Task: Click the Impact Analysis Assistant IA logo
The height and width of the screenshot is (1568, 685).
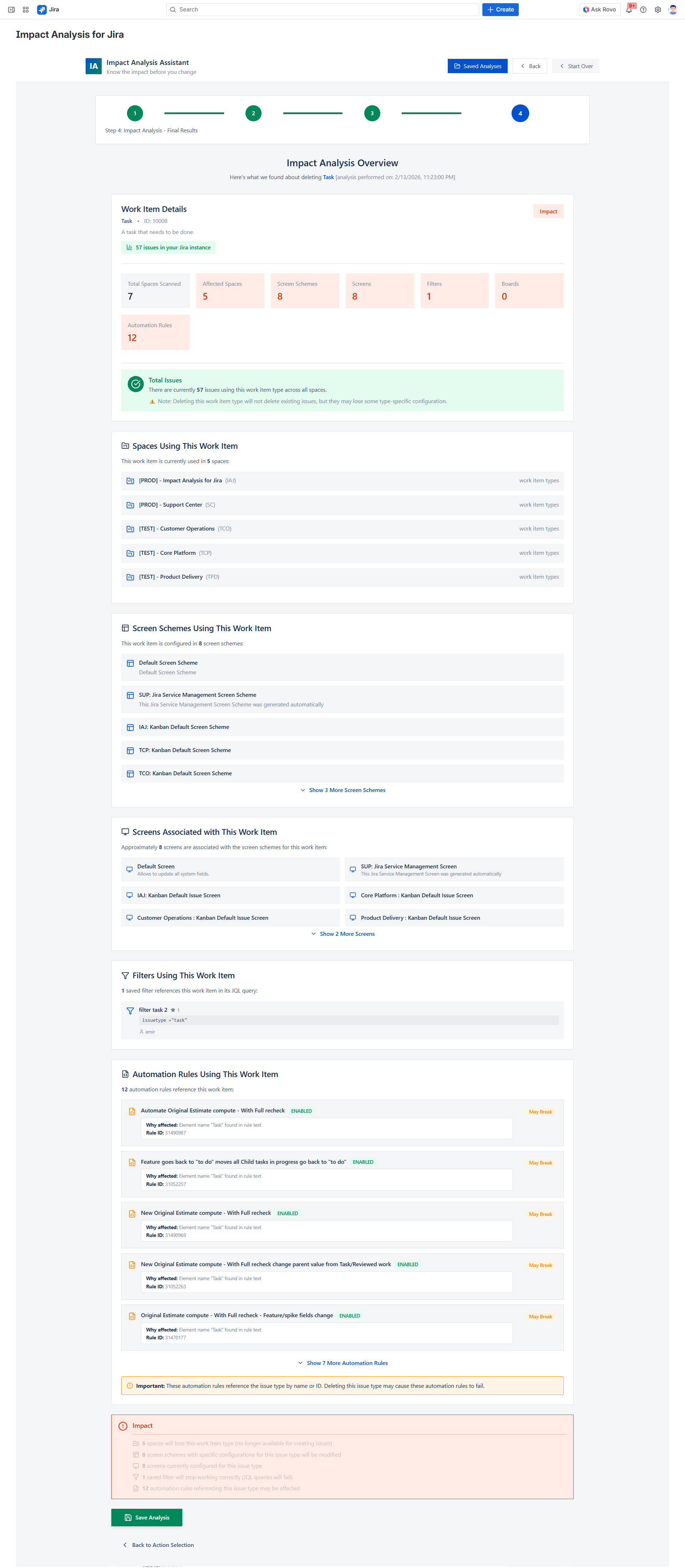Action: pyautogui.click(x=93, y=66)
